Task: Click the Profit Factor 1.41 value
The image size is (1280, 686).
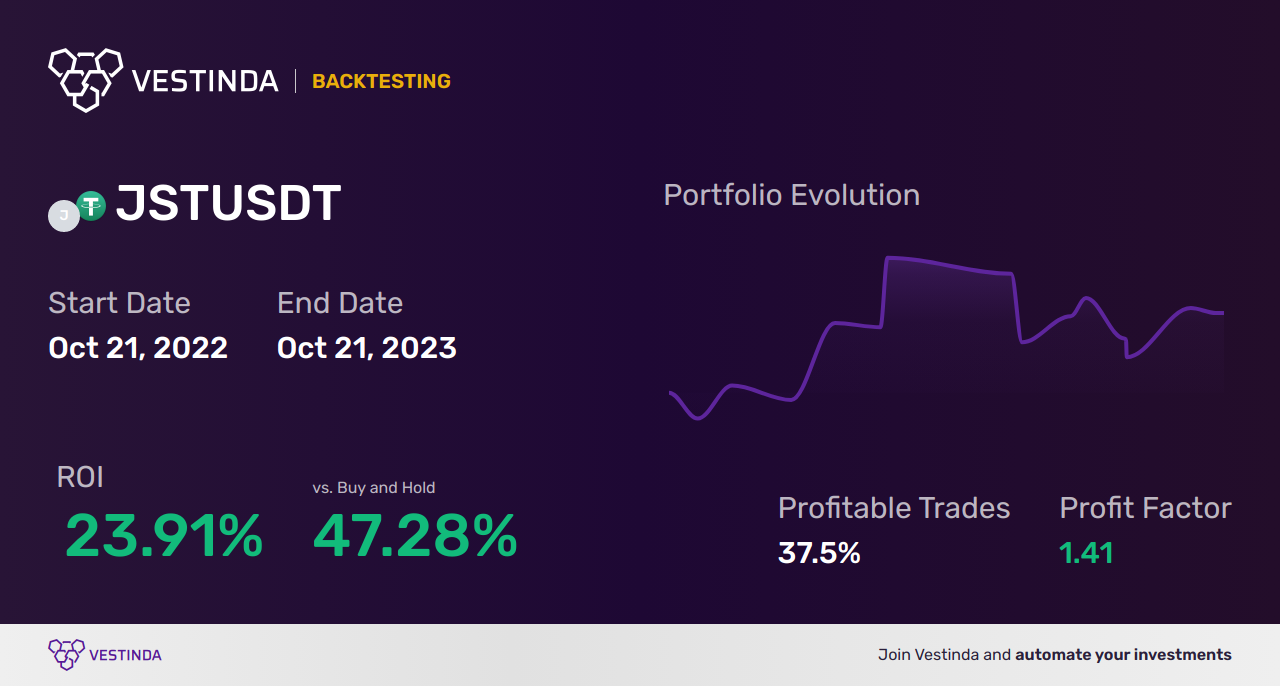Action: 1086,553
